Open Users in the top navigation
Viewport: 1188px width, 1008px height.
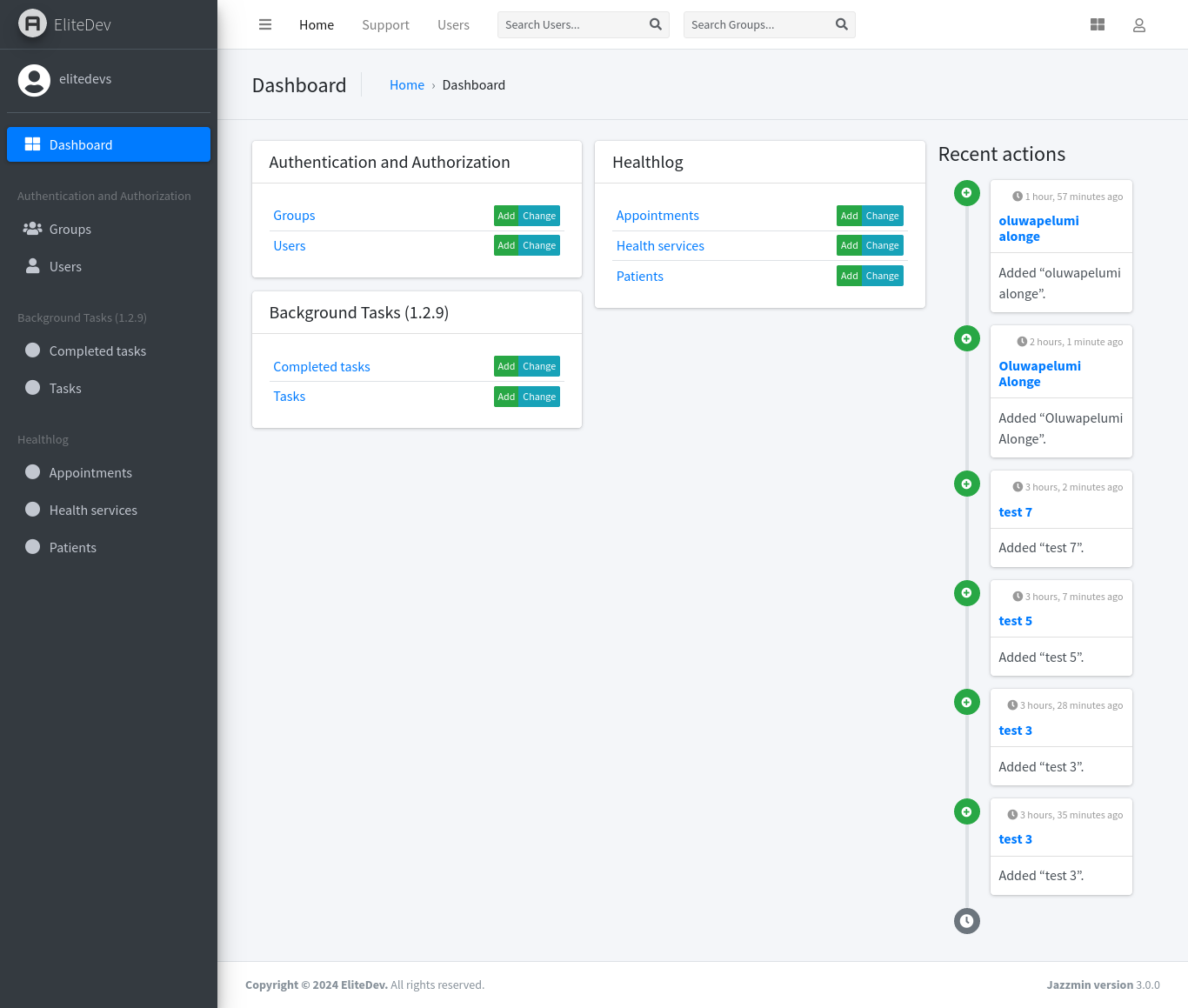pyautogui.click(x=453, y=25)
